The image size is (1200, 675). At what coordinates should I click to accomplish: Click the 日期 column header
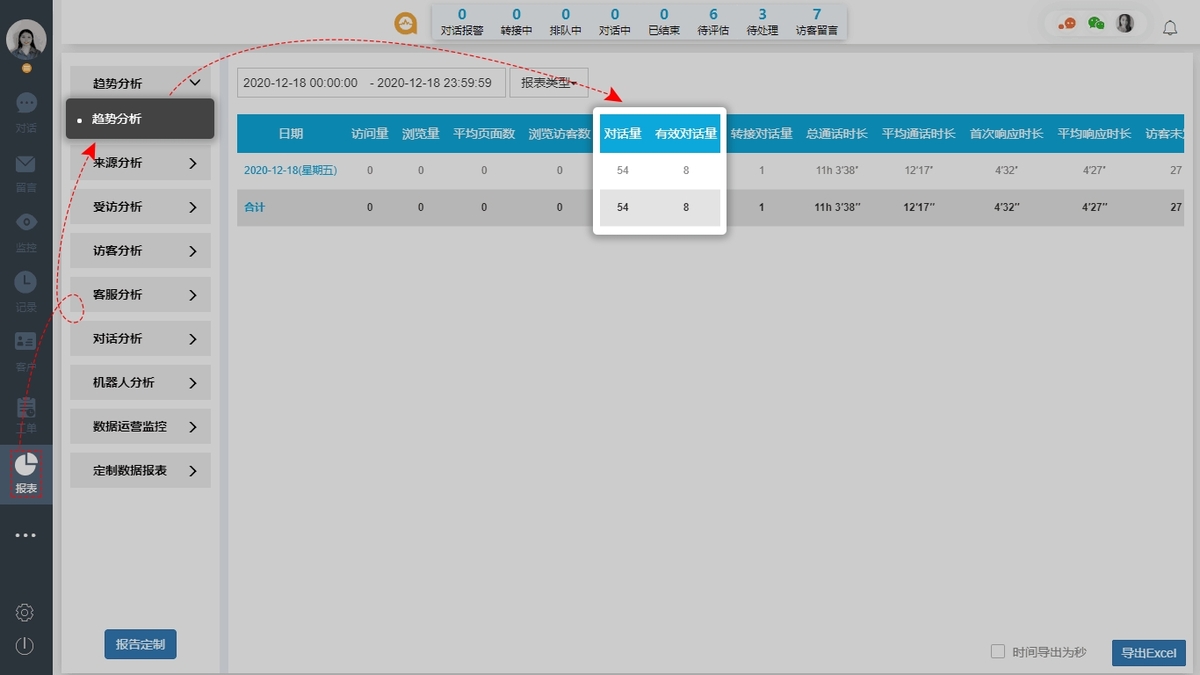tap(290, 134)
